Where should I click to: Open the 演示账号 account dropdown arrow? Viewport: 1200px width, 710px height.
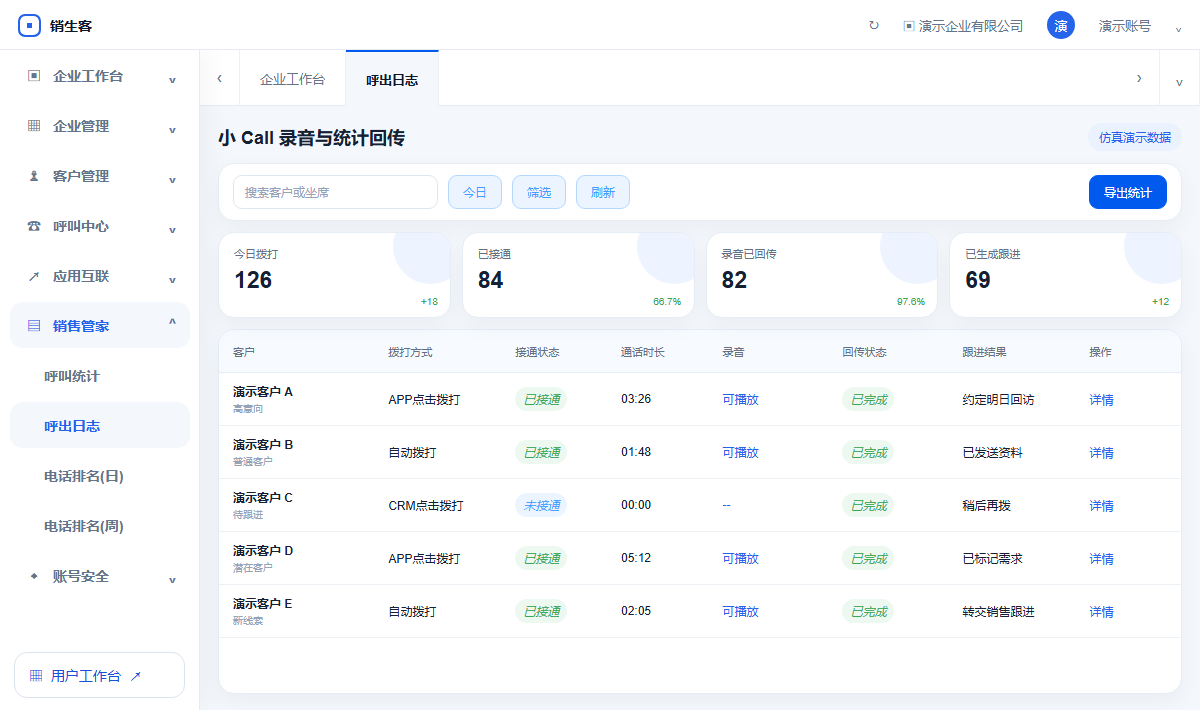1178,28
